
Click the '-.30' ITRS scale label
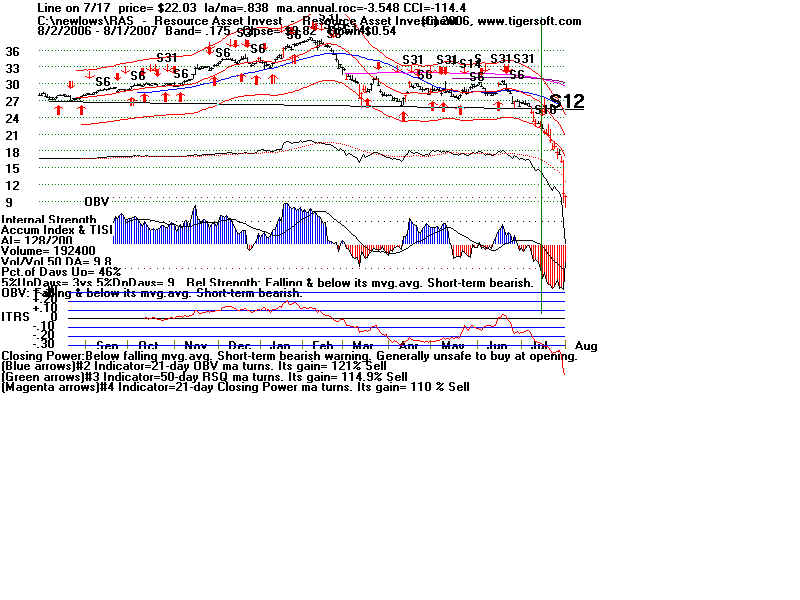43,344
